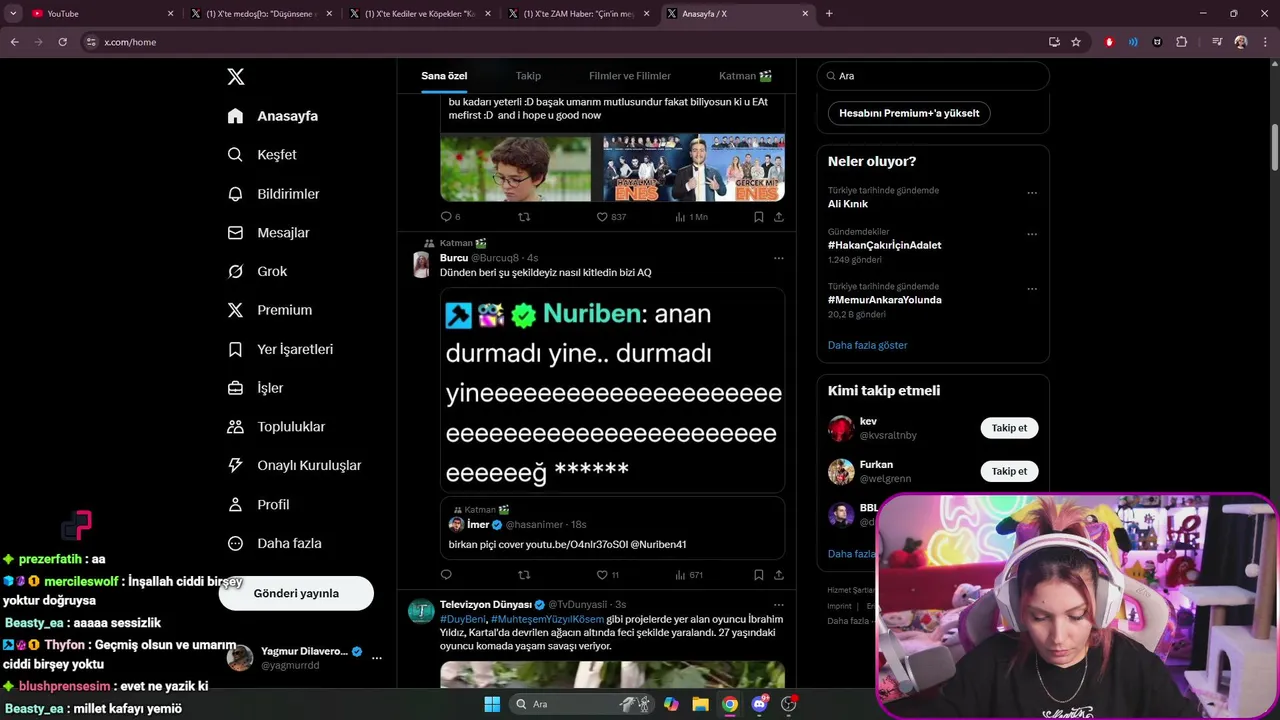Open Bildirimler notifications
The height and width of the screenshot is (720, 1280).
tap(273, 194)
